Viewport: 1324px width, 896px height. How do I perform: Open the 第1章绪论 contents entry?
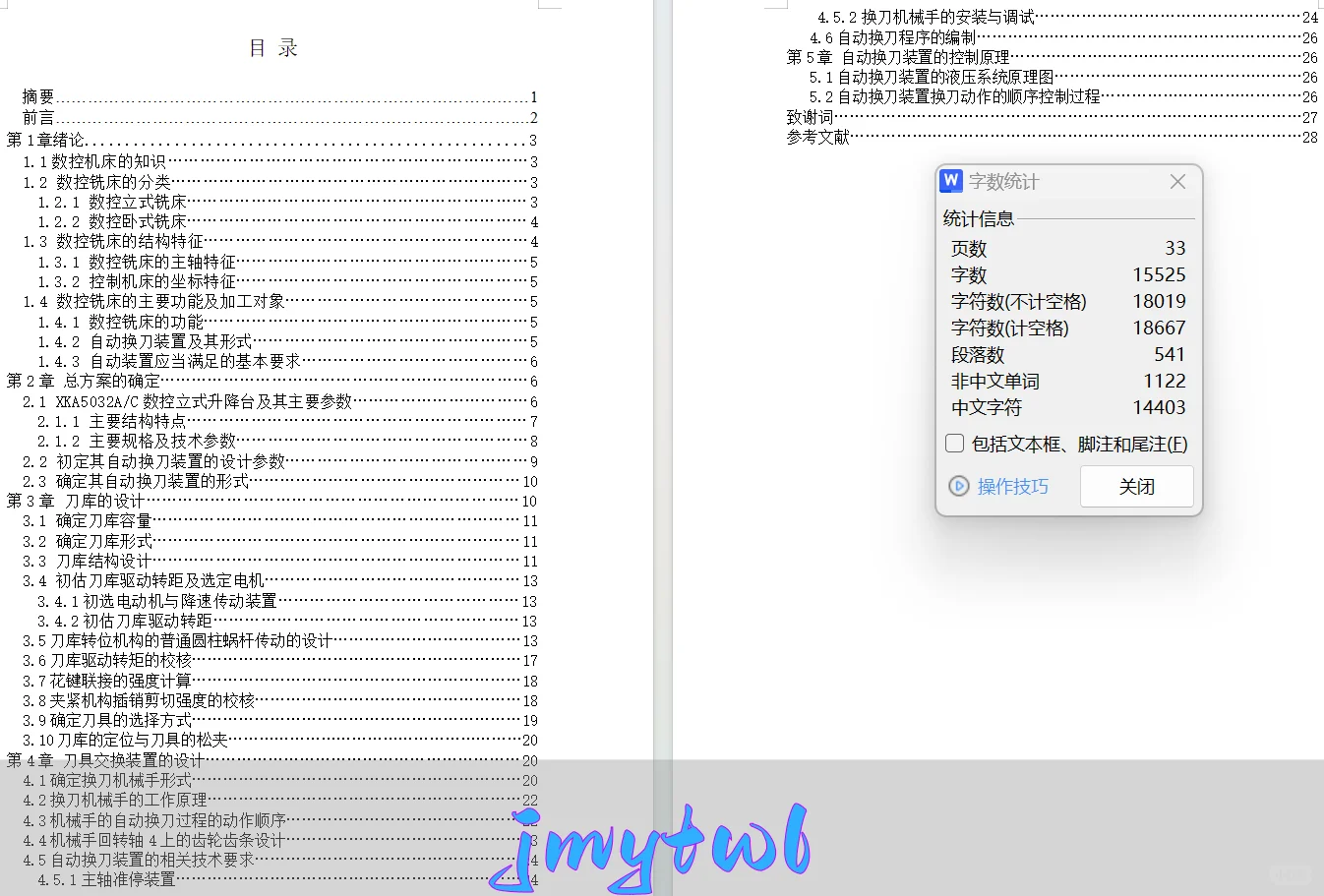pos(272,140)
